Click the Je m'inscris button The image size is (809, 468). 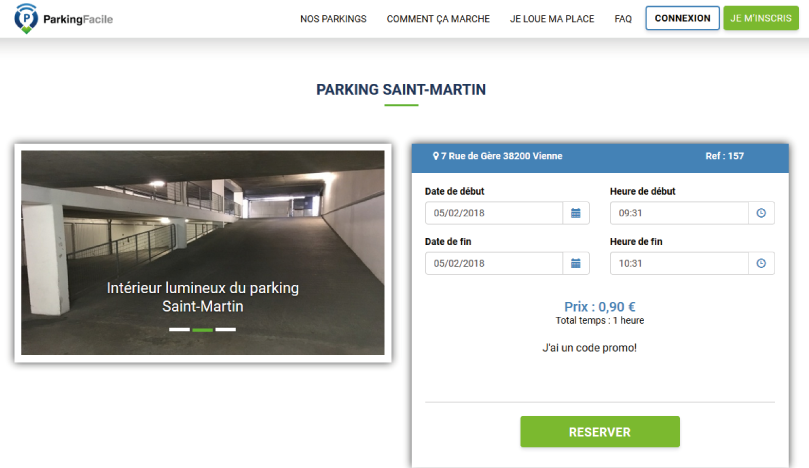[761, 18]
